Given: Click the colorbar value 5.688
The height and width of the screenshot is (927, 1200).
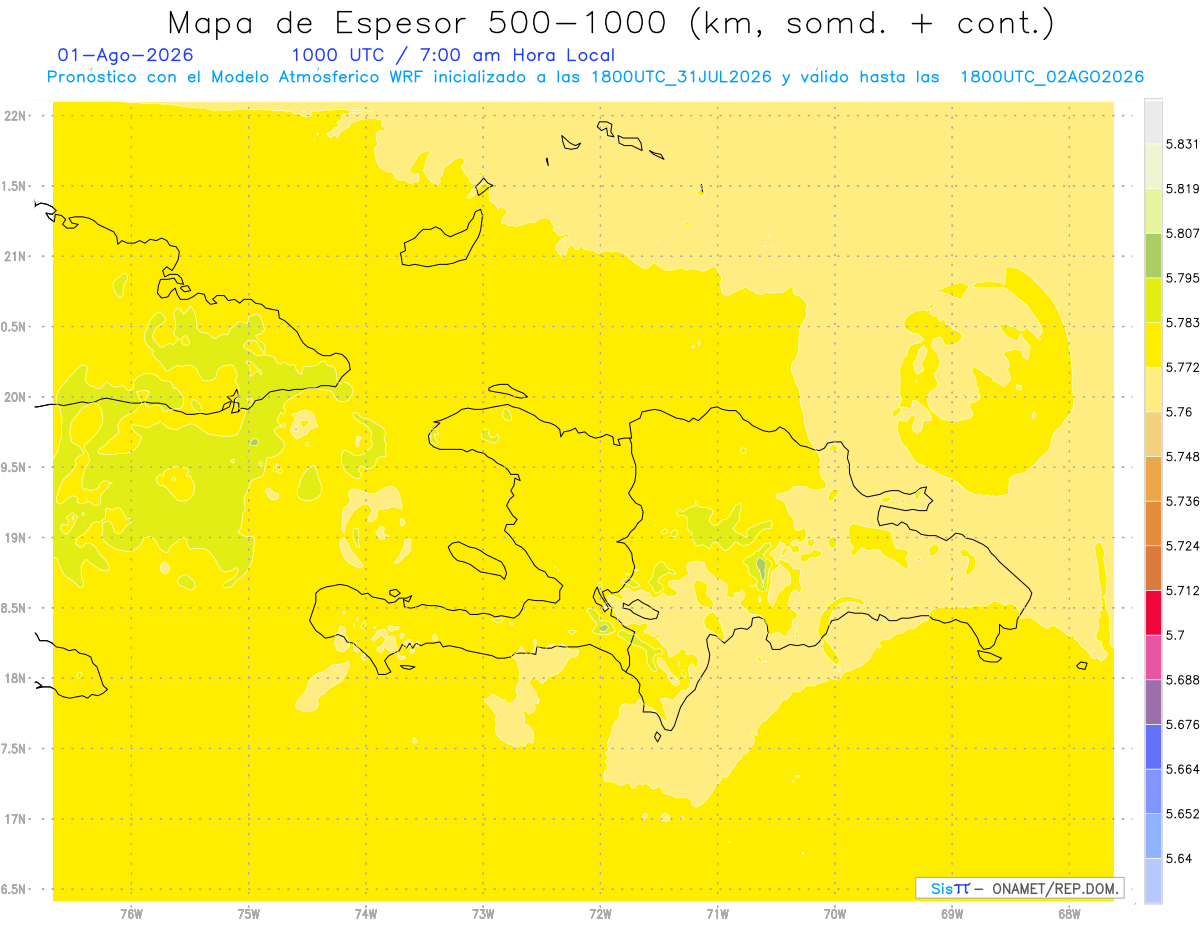Looking at the screenshot, I should 1183,680.
